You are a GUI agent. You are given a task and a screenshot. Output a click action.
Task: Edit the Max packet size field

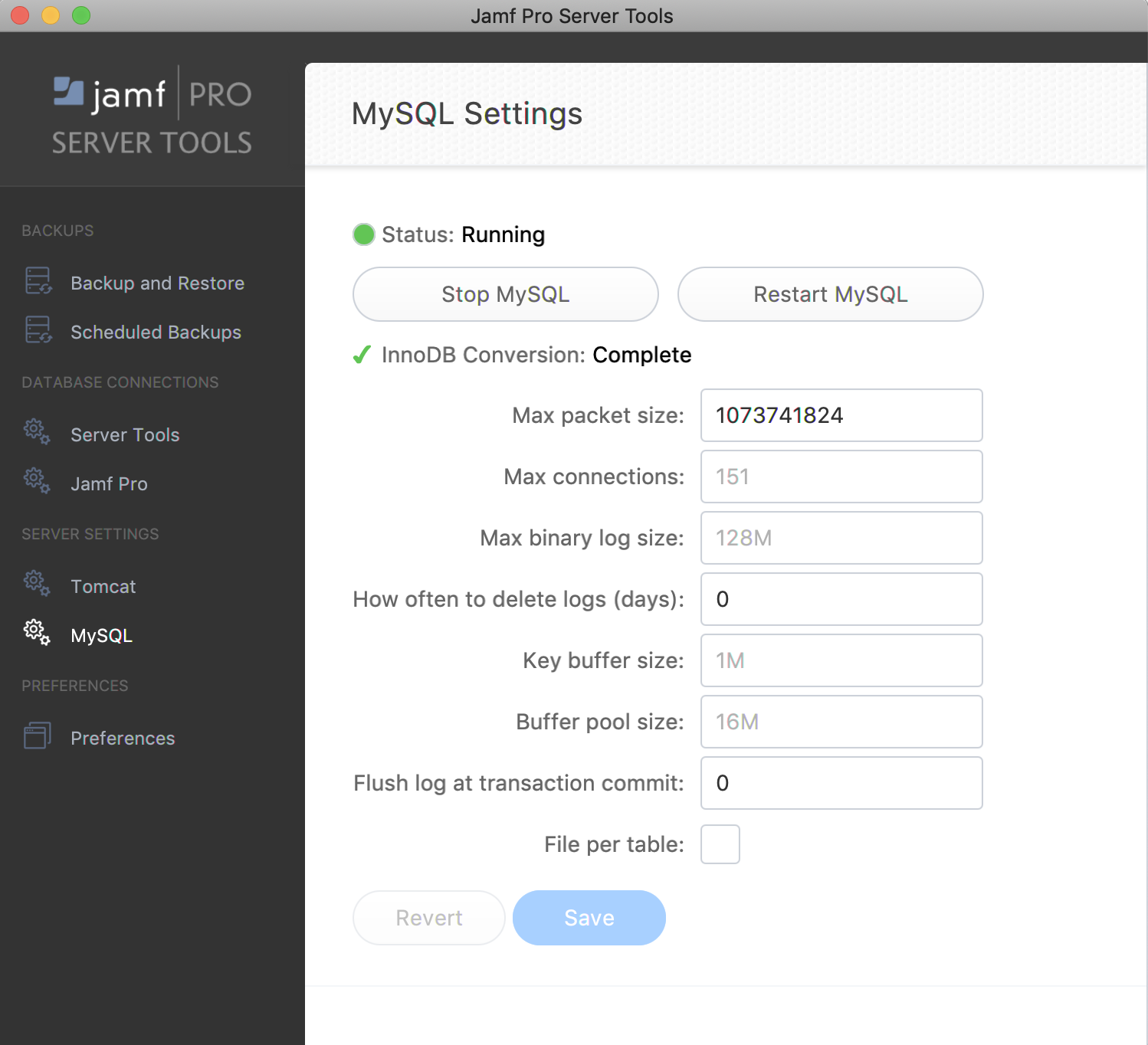(841, 415)
